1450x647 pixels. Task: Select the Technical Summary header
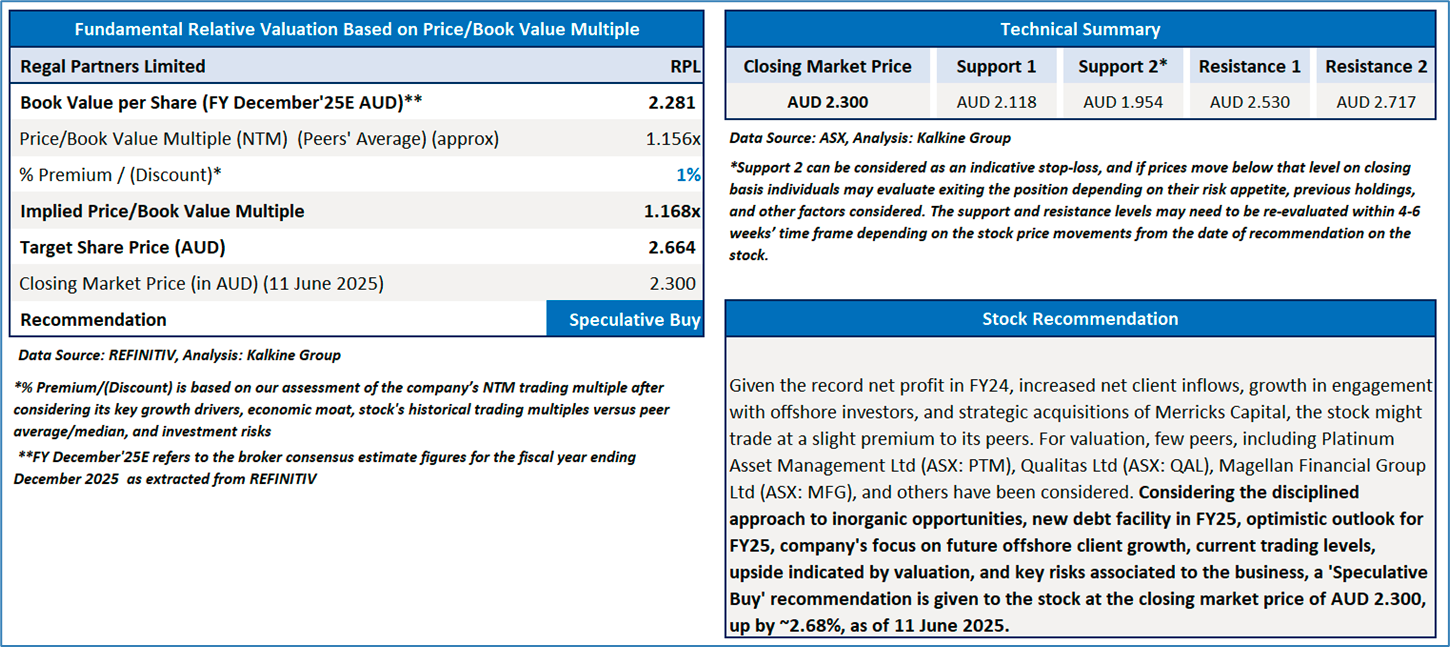(x=1080, y=29)
